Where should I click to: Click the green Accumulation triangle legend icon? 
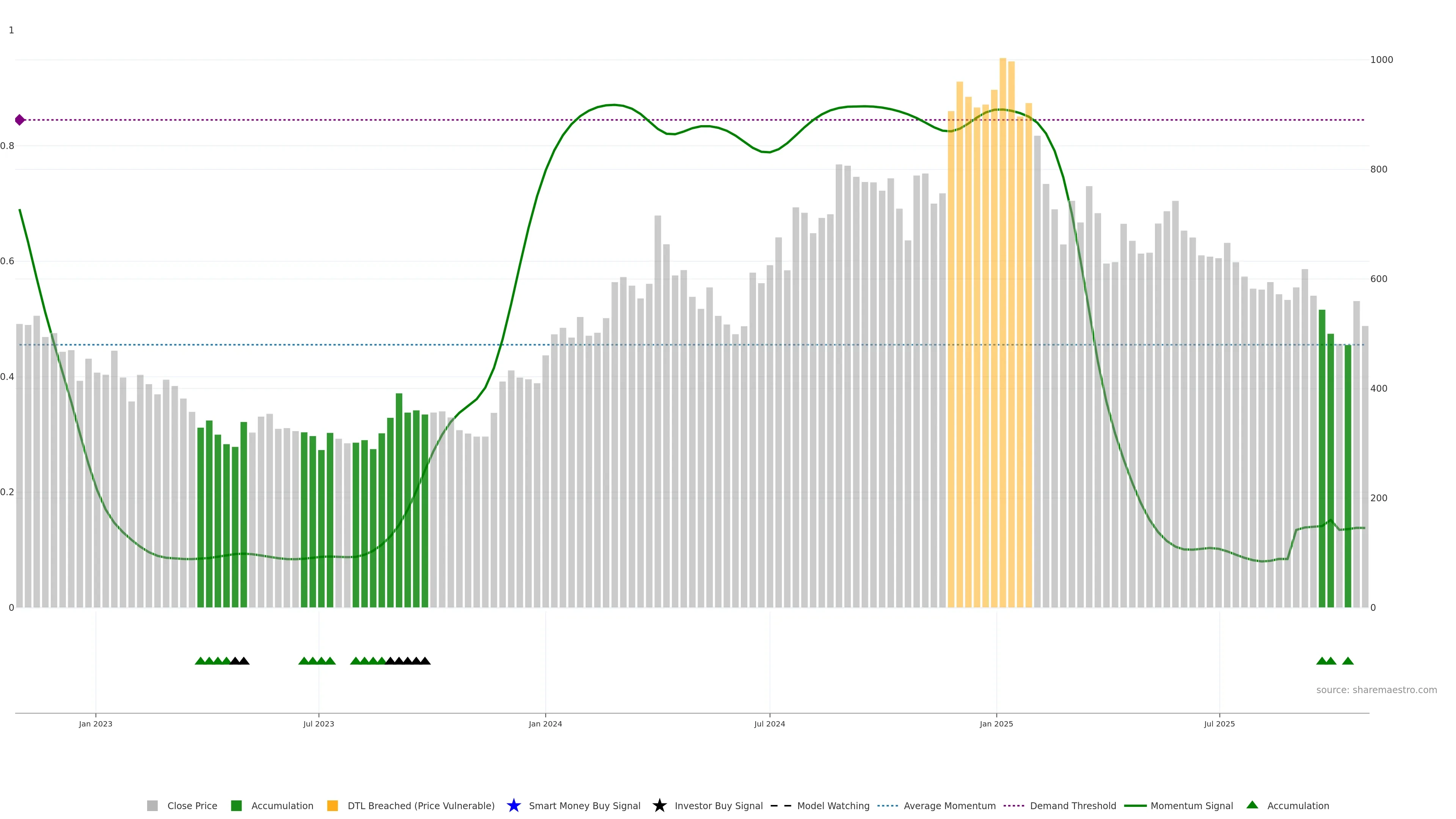(1252, 805)
